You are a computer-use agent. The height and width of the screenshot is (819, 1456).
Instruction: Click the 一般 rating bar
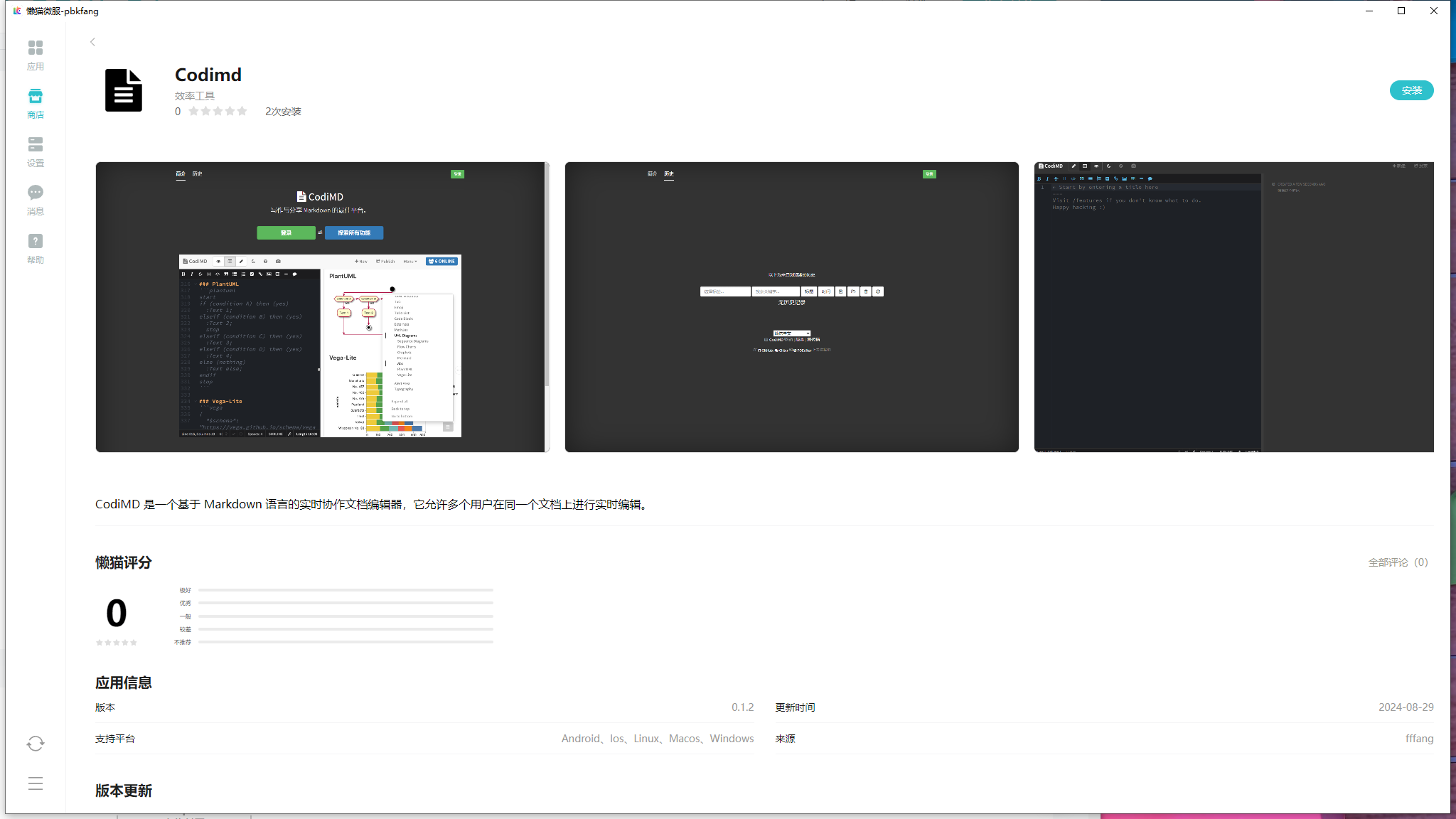[346, 616]
